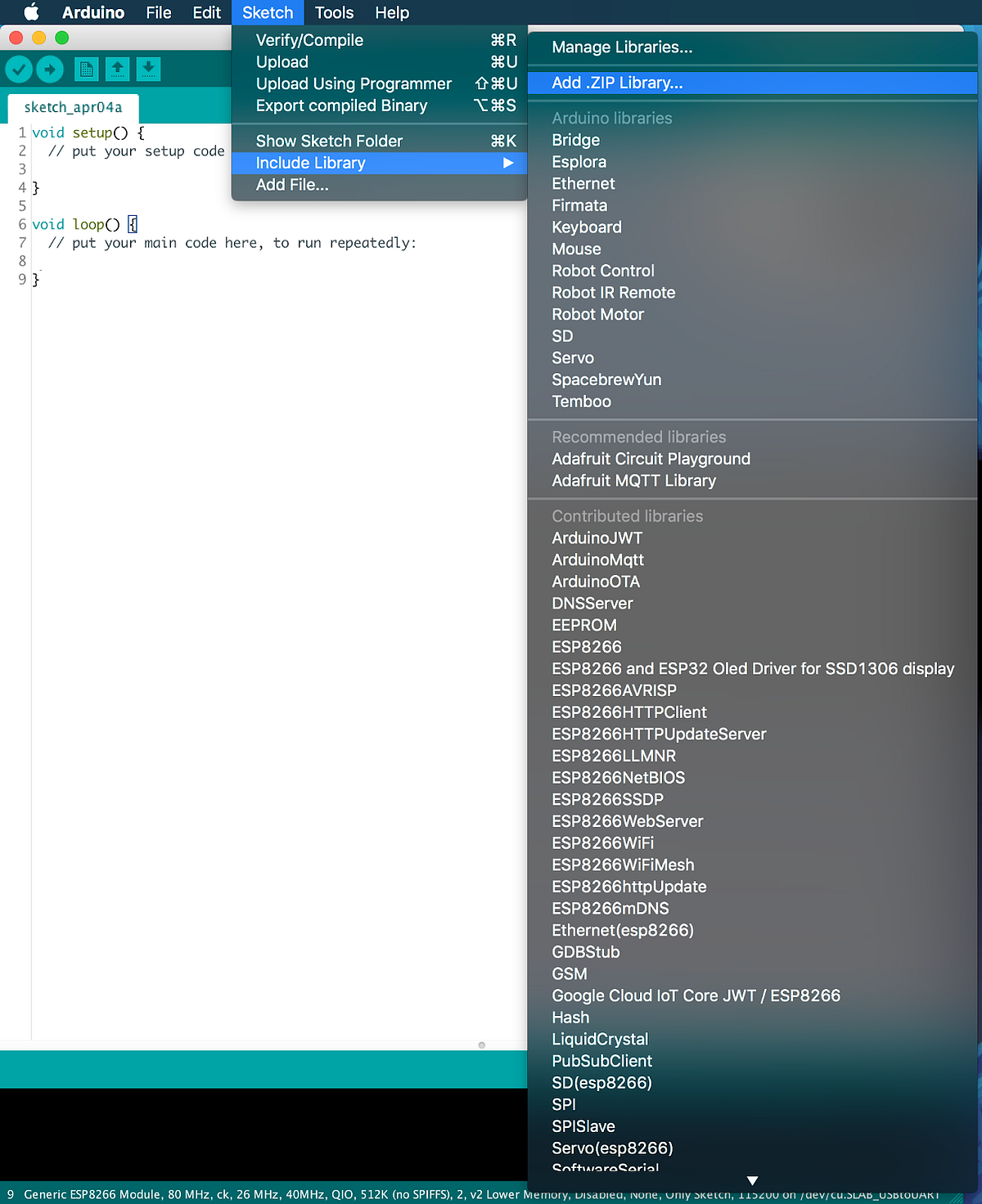The image size is (982, 1204).
Task: Include the EEPROM library
Action: [x=753, y=625]
